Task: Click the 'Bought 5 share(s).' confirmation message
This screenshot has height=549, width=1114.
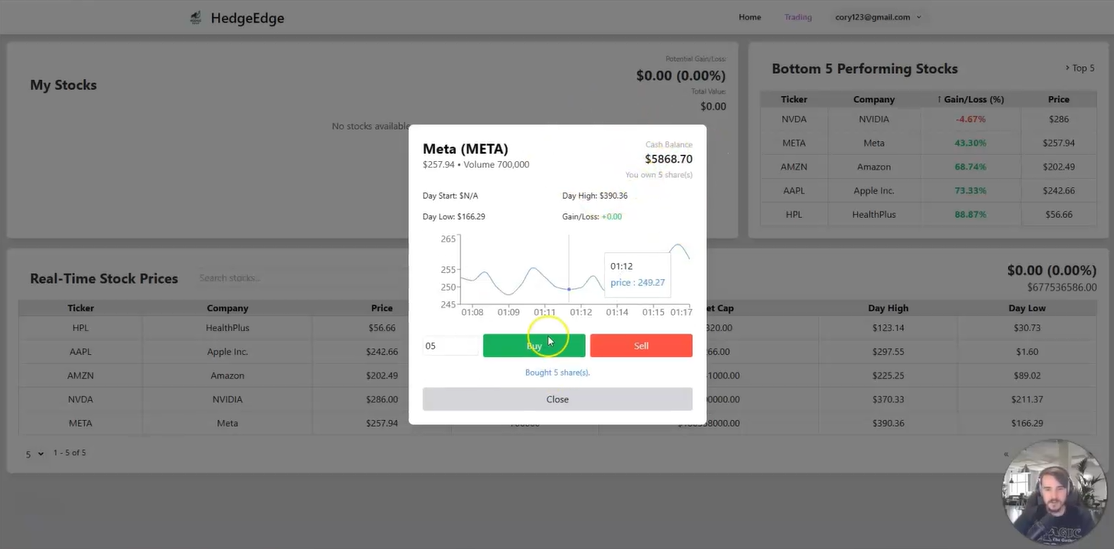Action: [x=558, y=372]
